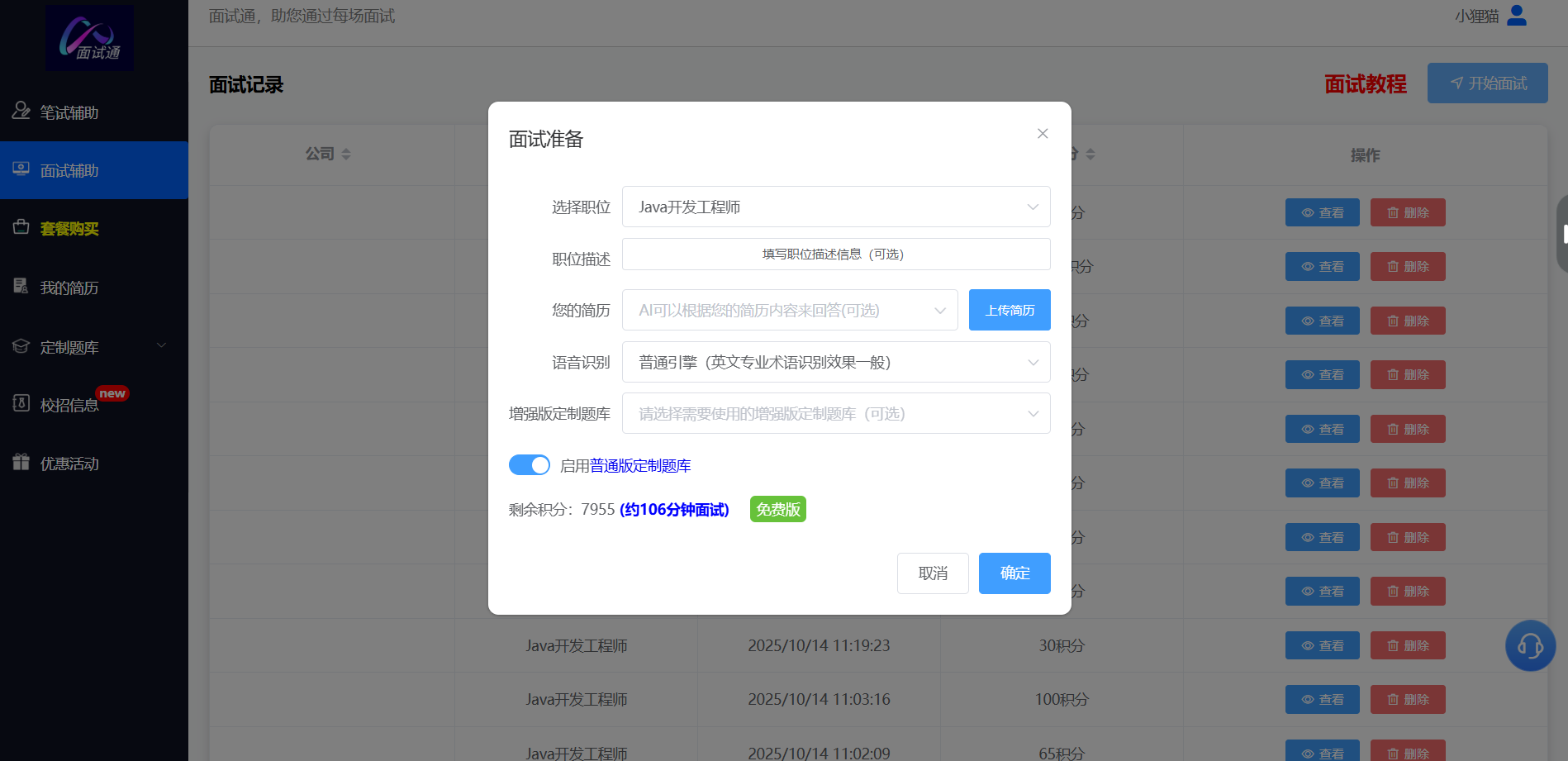Open 笔试辅助 in the sidebar
1568x761 pixels.
(94, 112)
